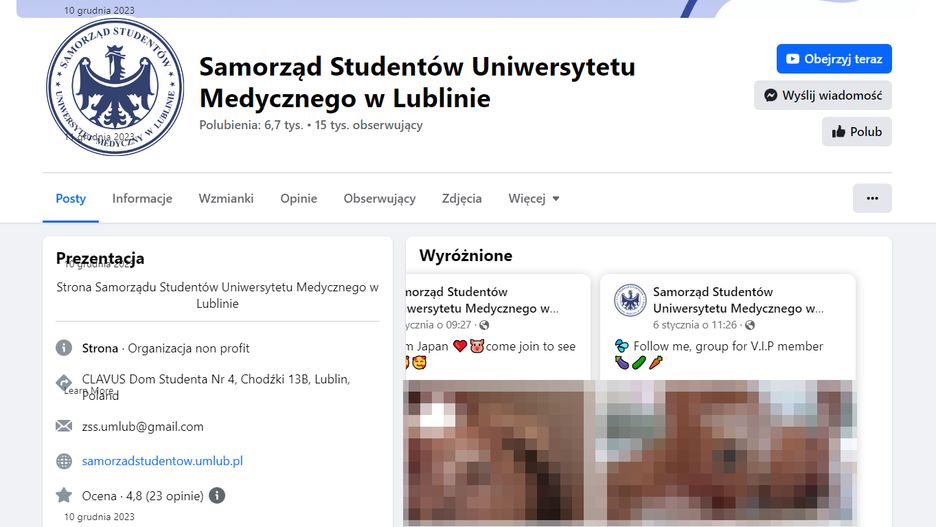Select the Opinie tab
The height and width of the screenshot is (527, 936).
[298, 198]
